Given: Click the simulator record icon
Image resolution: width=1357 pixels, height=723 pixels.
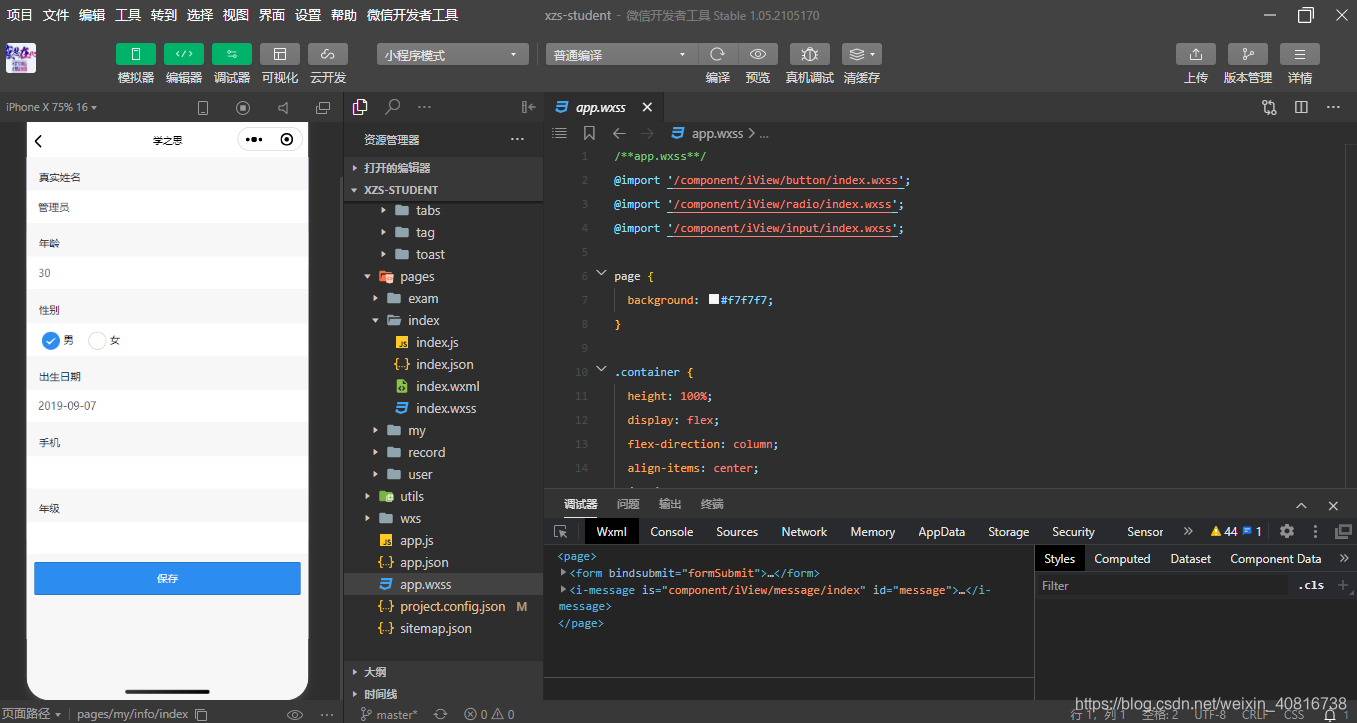Looking at the screenshot, I should [243, 108].
